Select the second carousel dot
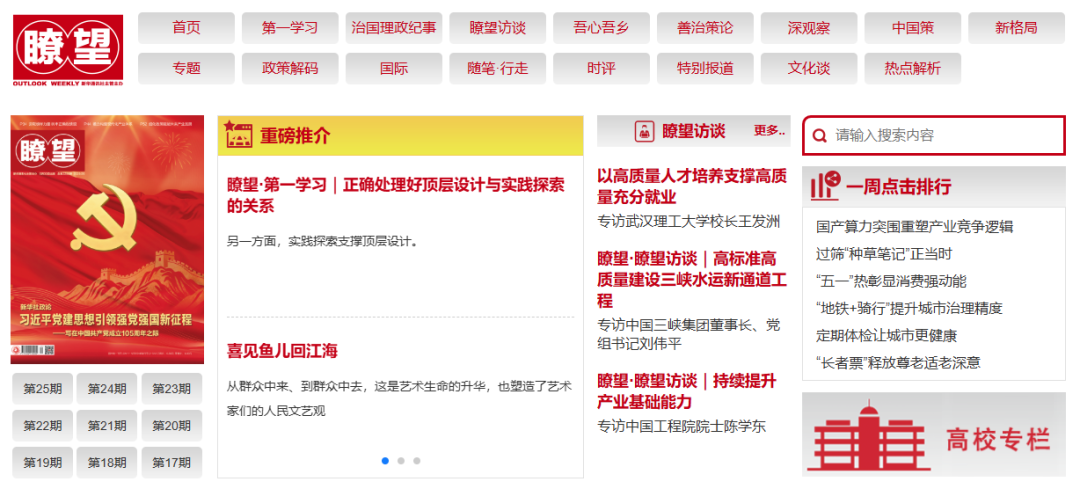This screenshot has height=489, width=1080. [x=401, y=461]
